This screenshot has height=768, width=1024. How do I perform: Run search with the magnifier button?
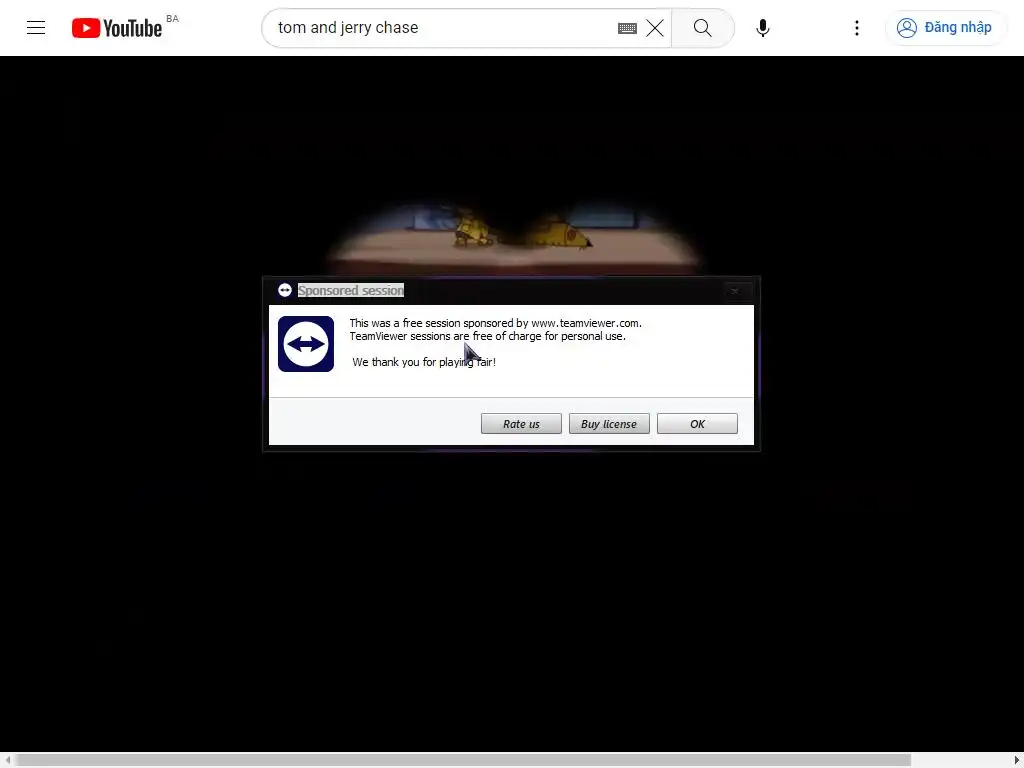coord(703,28)
